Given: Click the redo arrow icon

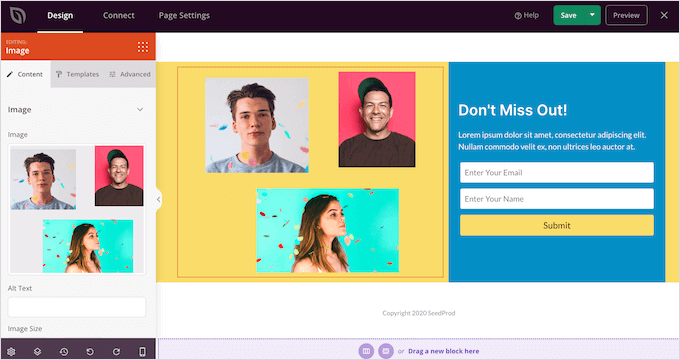Looking at the screenshot, I should [x=116, y=351].
